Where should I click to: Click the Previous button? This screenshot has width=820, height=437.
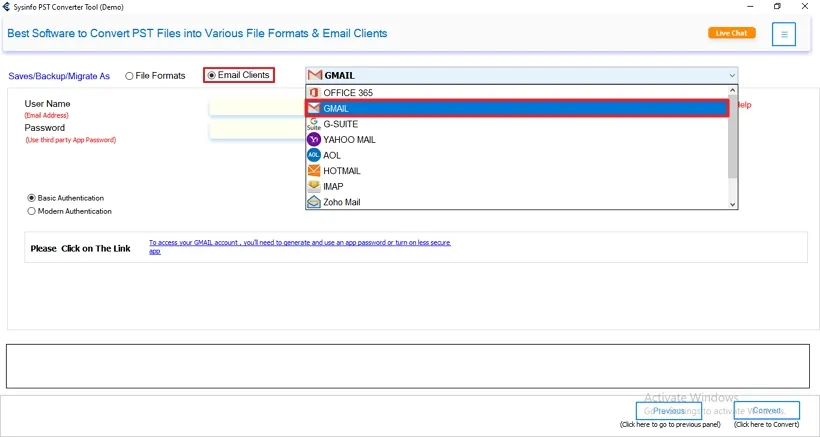669,411
